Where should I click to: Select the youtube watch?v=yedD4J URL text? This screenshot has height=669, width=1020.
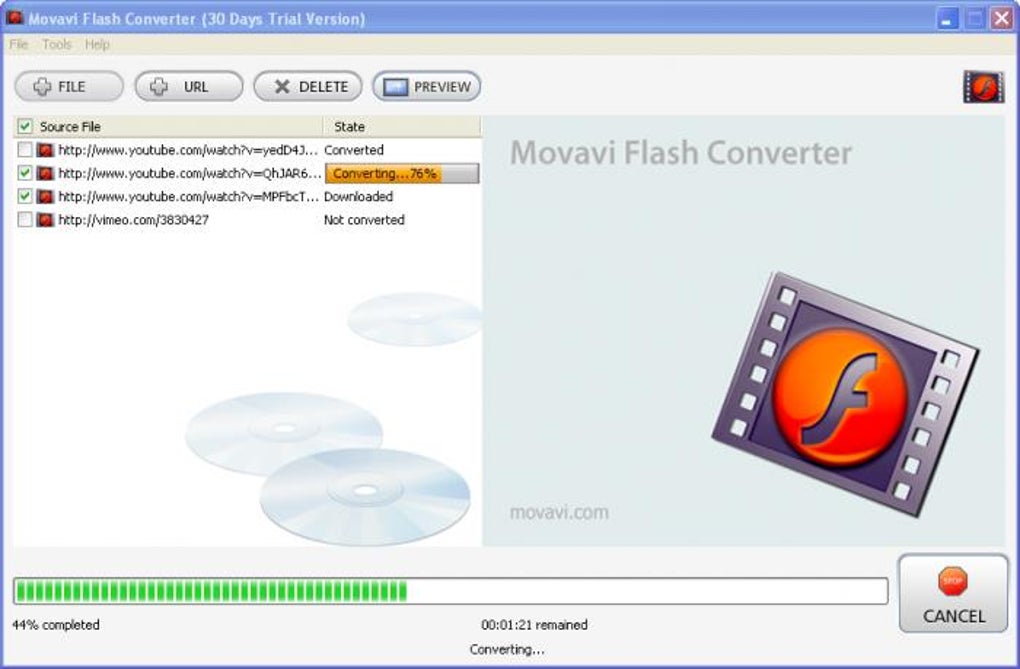click(x=188, y=150)
